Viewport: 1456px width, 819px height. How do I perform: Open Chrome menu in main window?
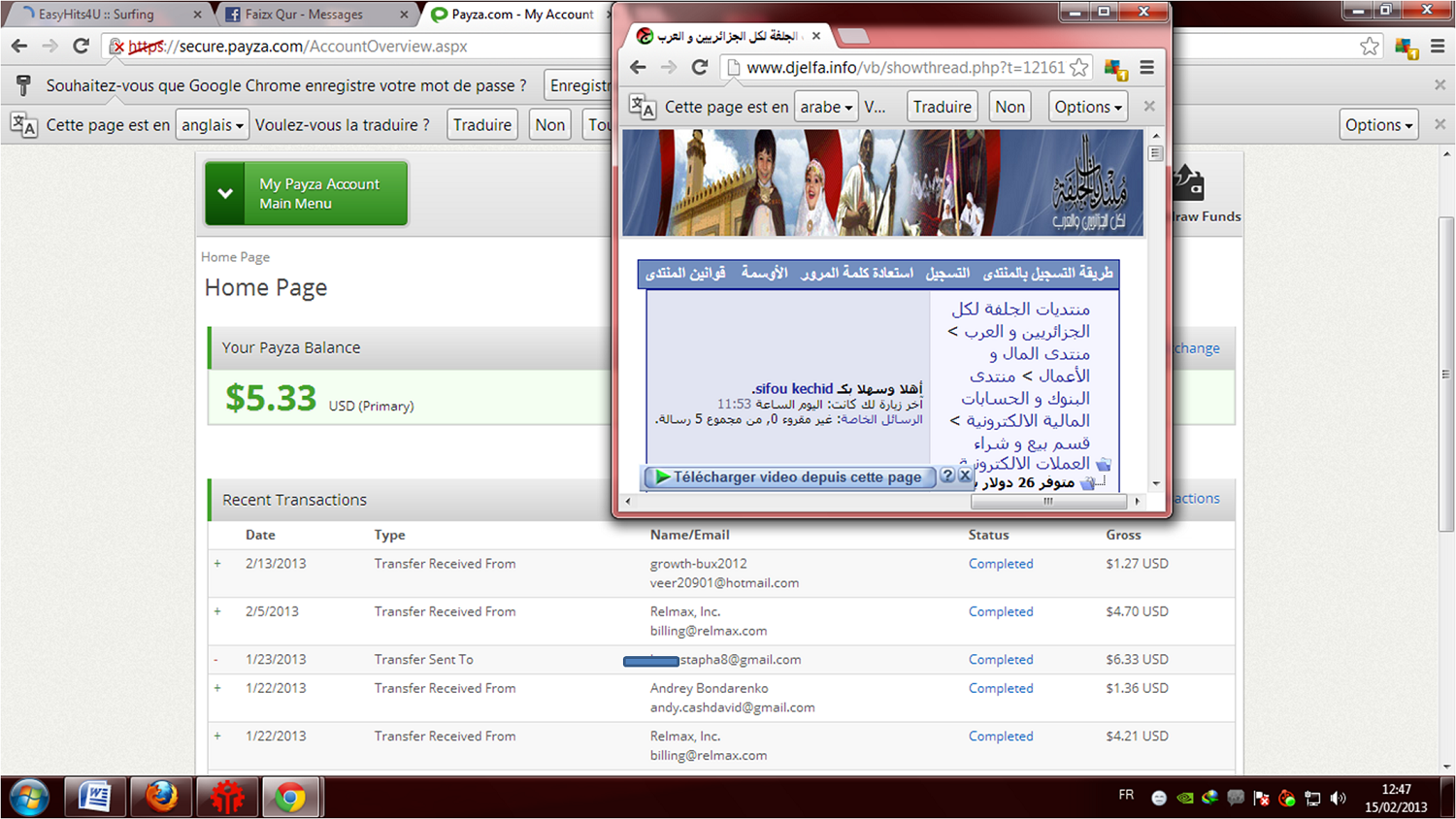(x=1438, y=46)
